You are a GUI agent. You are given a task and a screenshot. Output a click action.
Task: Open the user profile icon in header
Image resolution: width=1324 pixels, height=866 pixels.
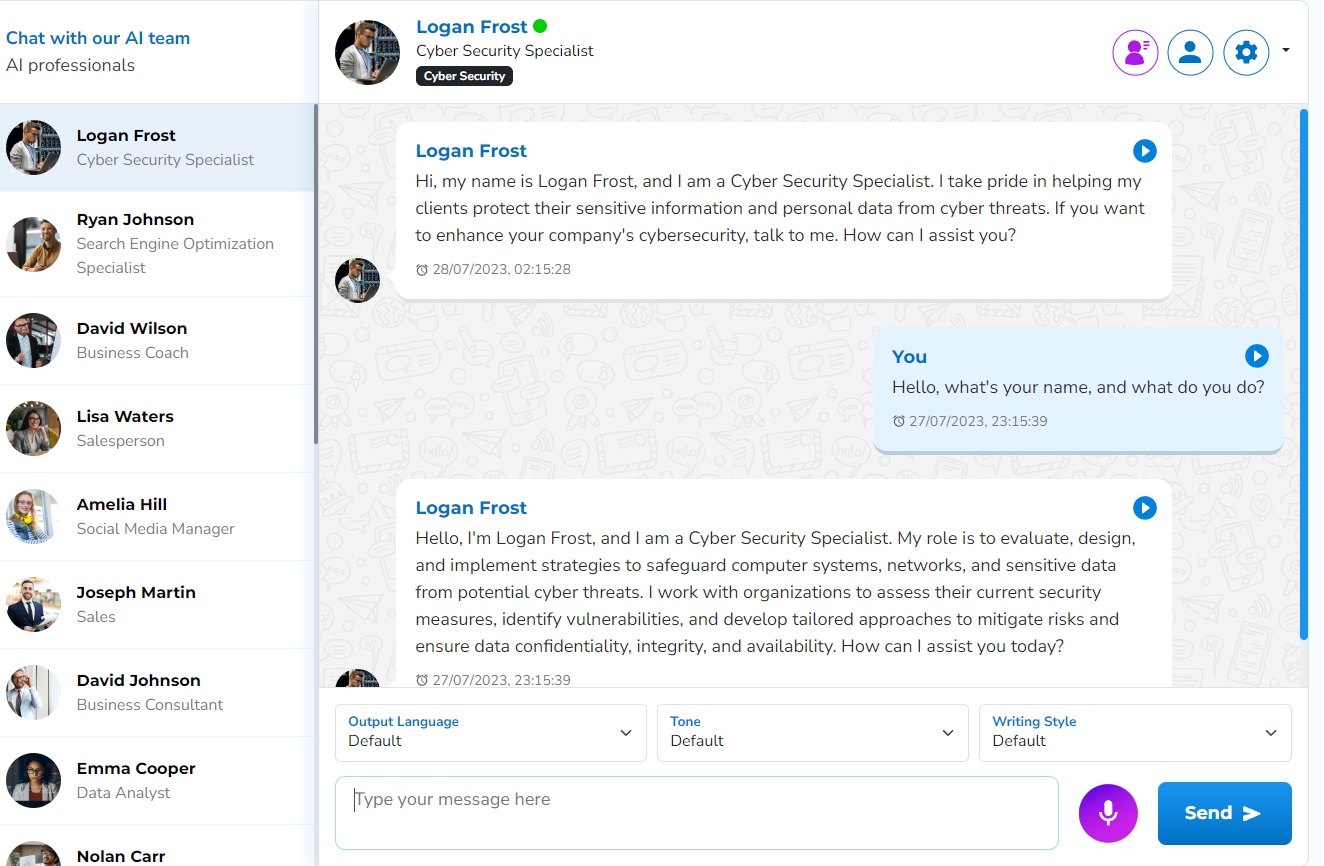(1190, 52)
